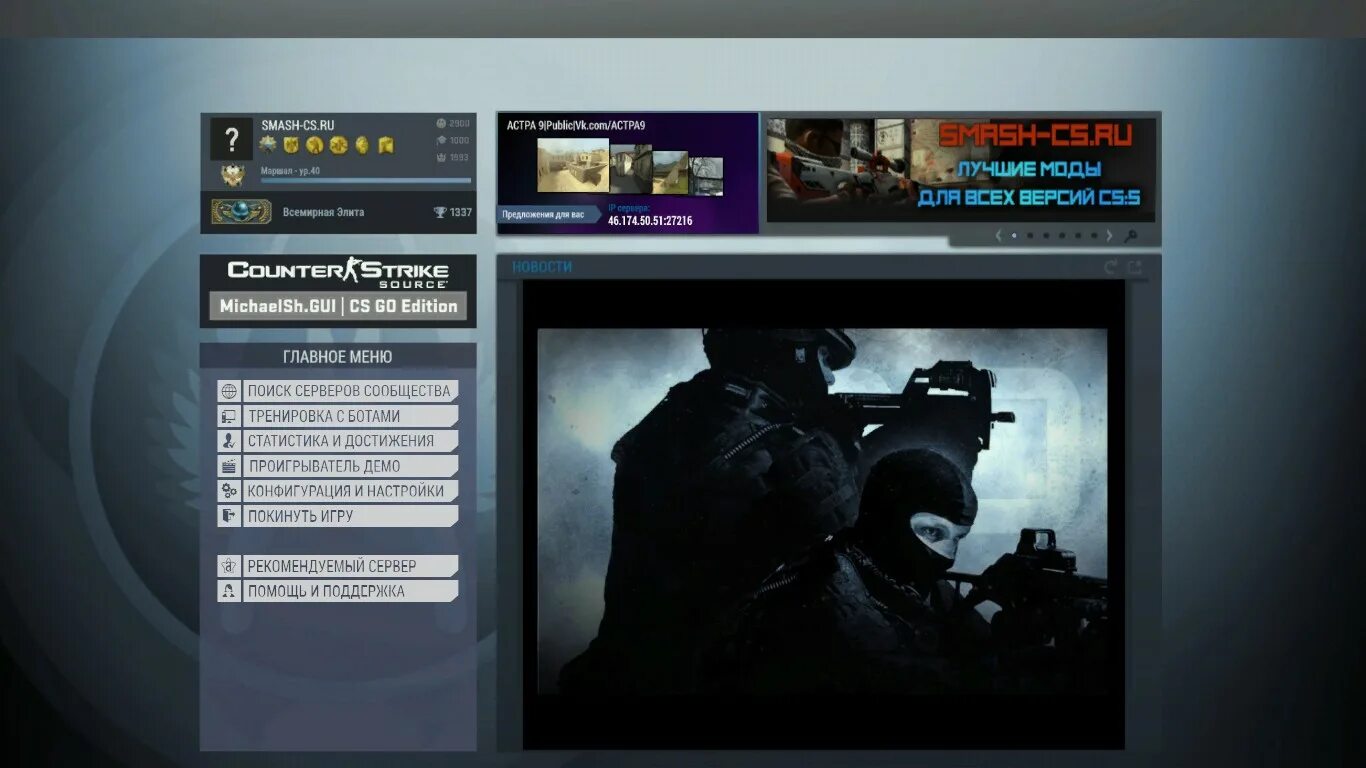Select the fifth banner pagination dot
Screen dimensions: 1366x768
(1078, 236)
